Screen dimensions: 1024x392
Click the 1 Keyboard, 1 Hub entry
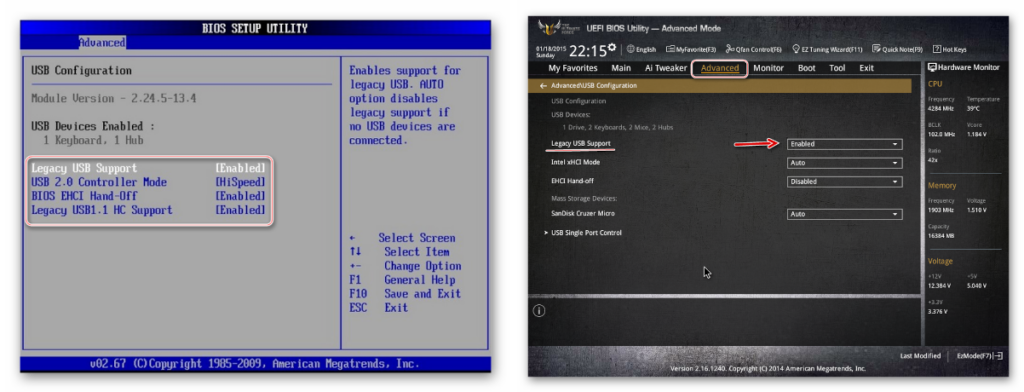[x=93, y=140]
